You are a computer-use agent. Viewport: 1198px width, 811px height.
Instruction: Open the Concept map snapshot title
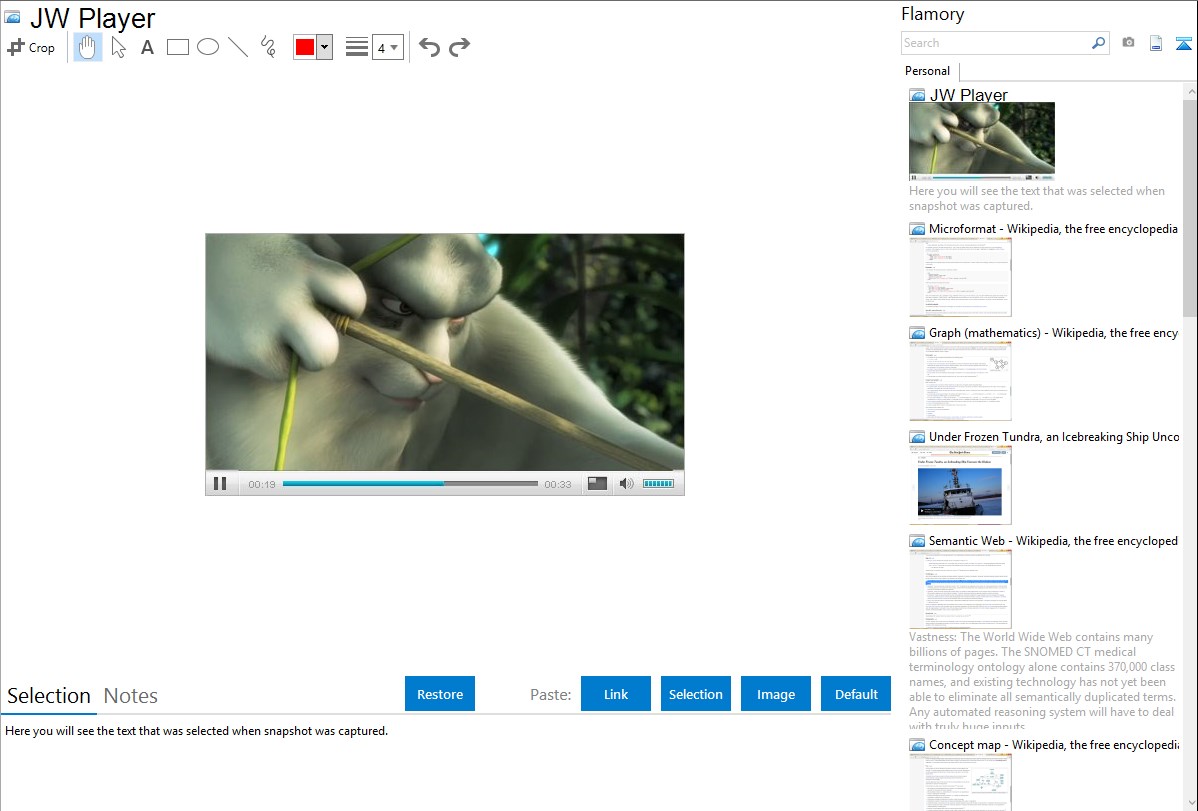click(x=1054, y=744)
